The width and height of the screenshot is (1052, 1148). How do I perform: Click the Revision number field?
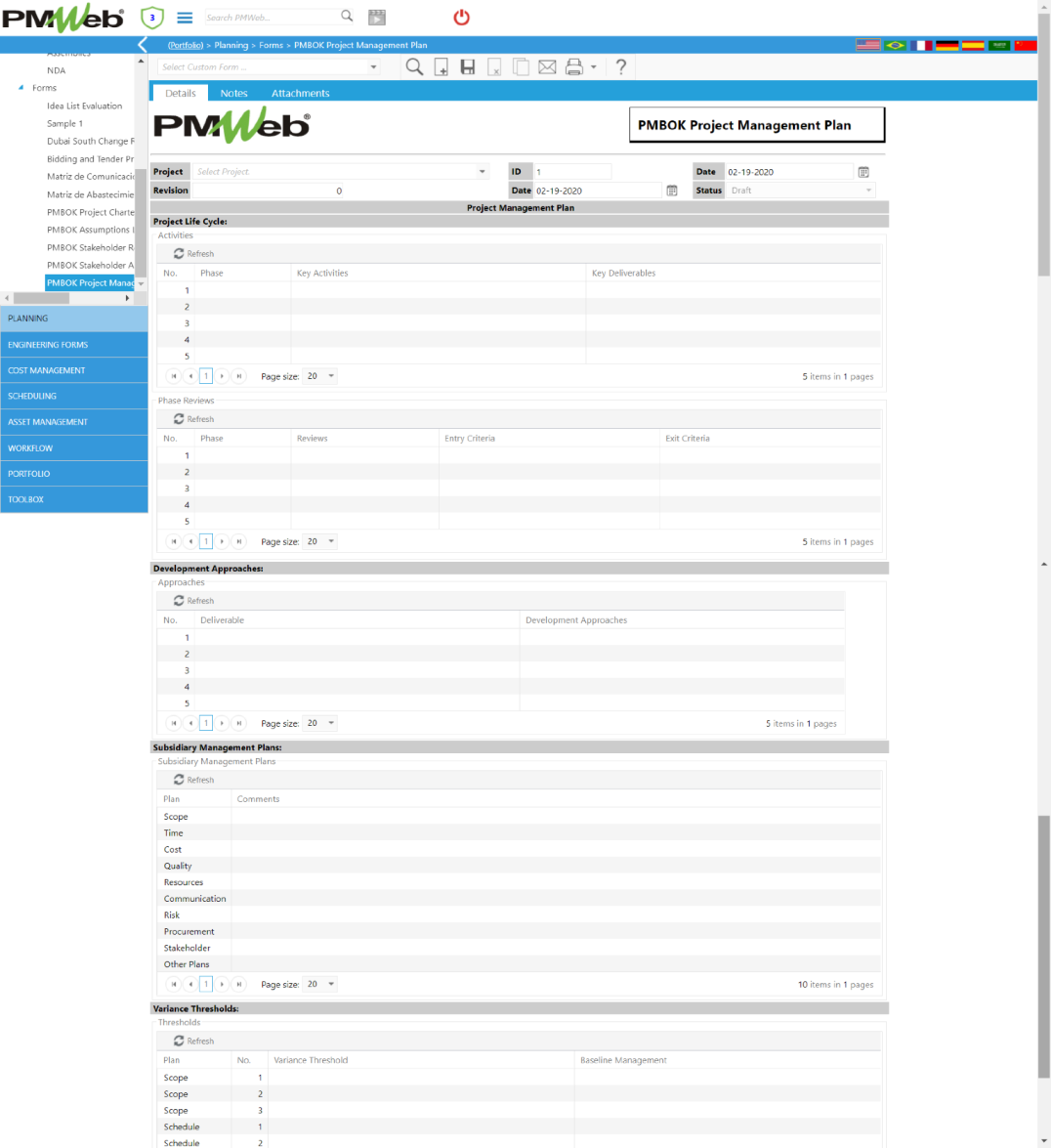click(268, 191)
